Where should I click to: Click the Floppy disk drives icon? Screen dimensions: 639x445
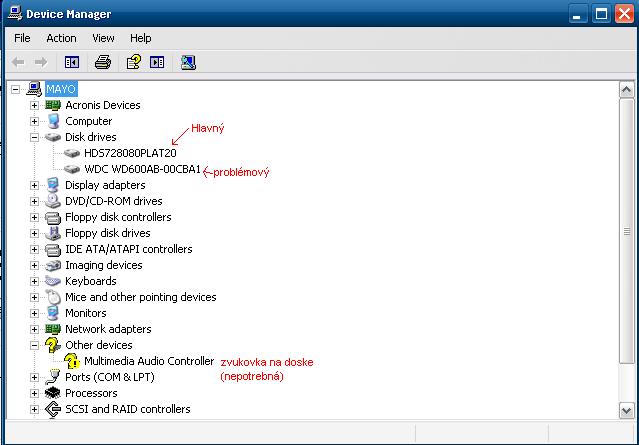(53, 233)
